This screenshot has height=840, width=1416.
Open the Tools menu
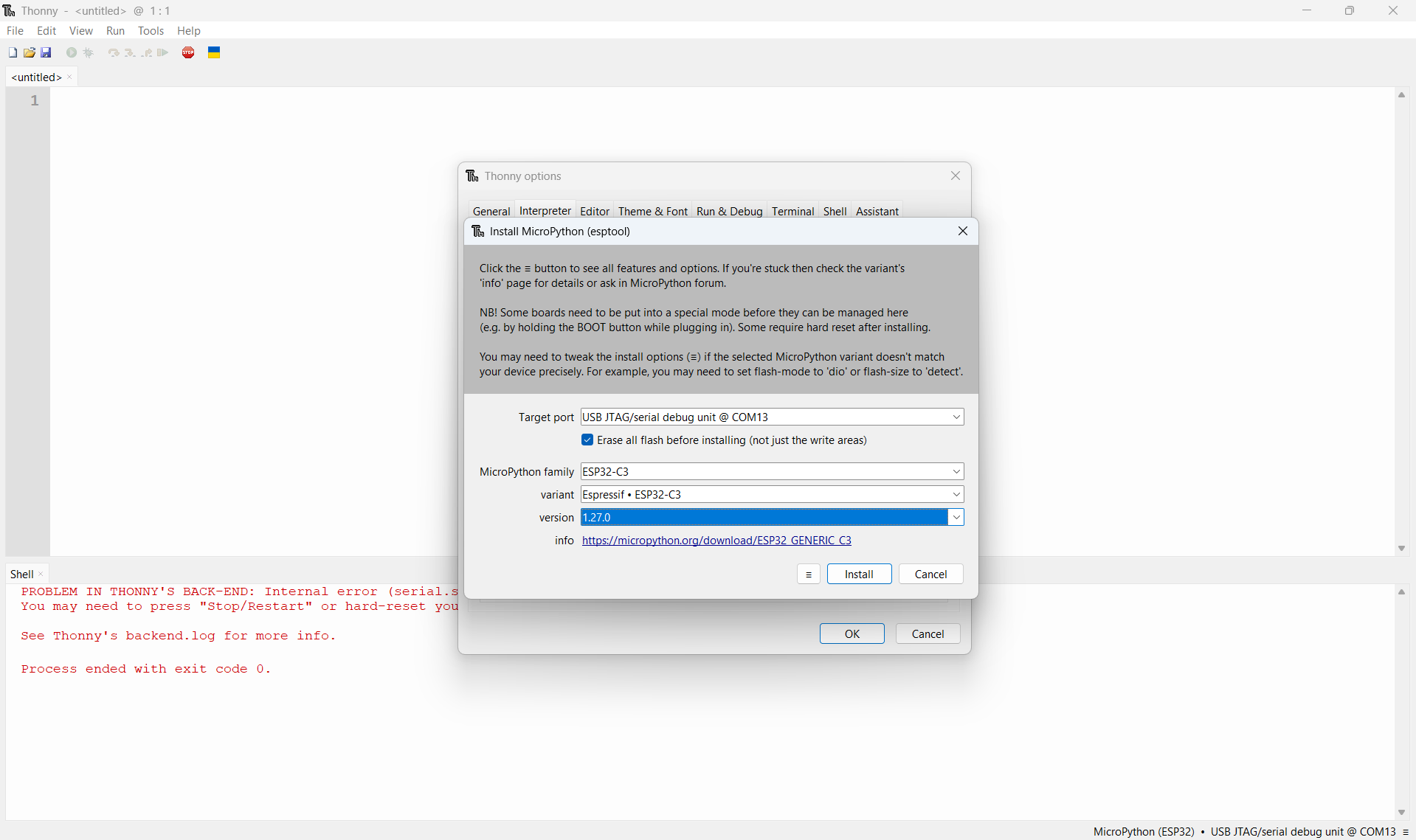click(x=151, y=31)
